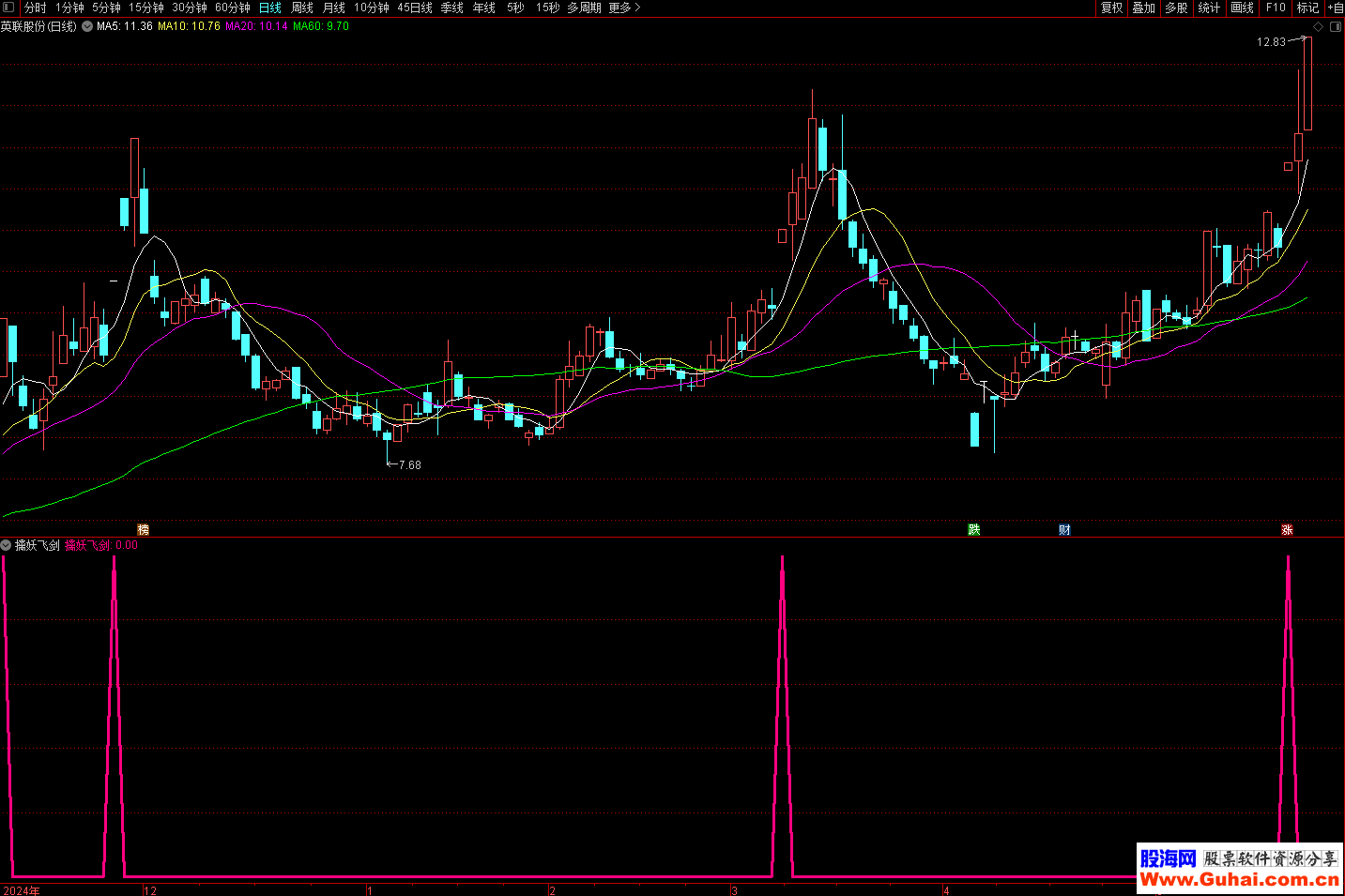The width and height of the screenshot is (1345, 896).
Task: Open the 复权 adjustment option
Action: (1112, 8)
